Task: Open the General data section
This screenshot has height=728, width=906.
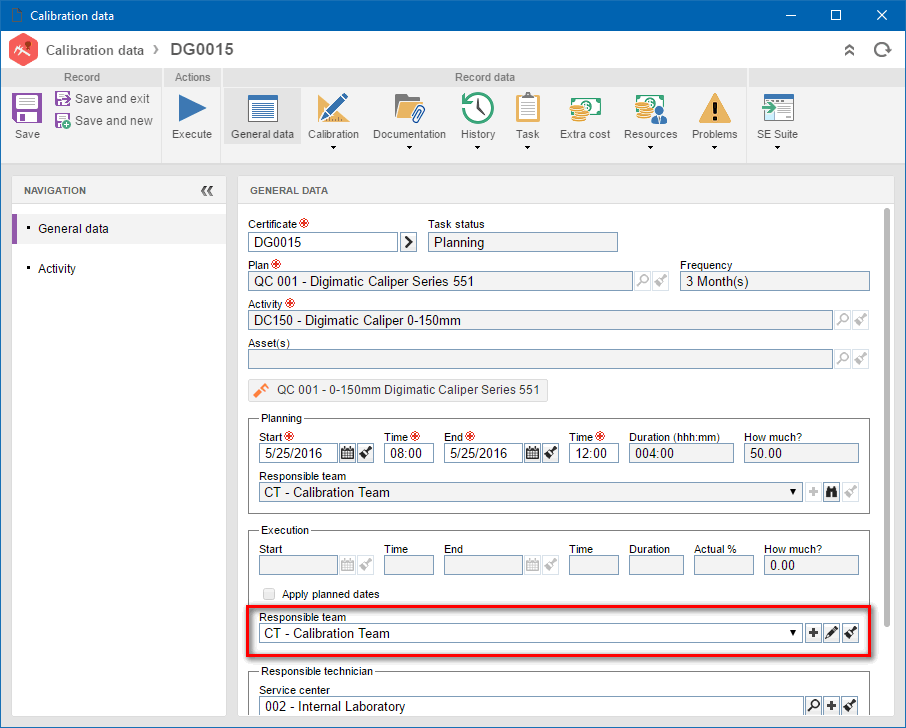Action: [x=262, y=117]
